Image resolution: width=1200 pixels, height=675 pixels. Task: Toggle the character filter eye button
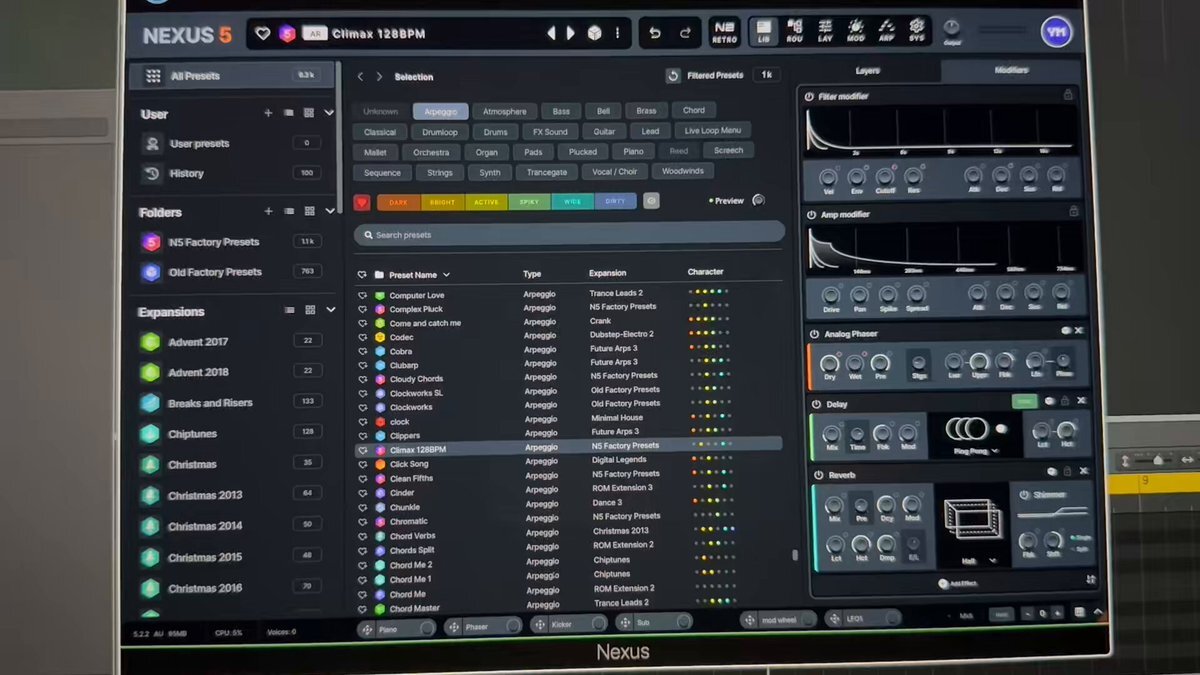(651, 201)
